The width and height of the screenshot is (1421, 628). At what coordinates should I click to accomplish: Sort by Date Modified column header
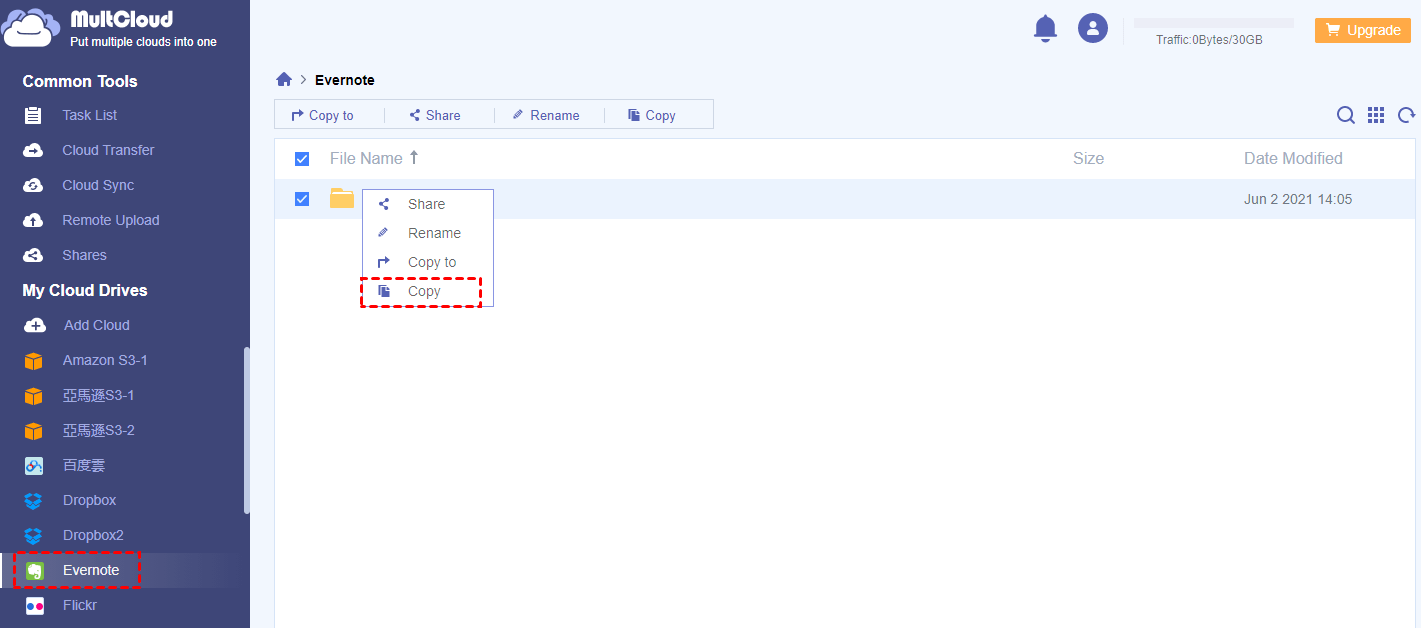point(1293,158)
